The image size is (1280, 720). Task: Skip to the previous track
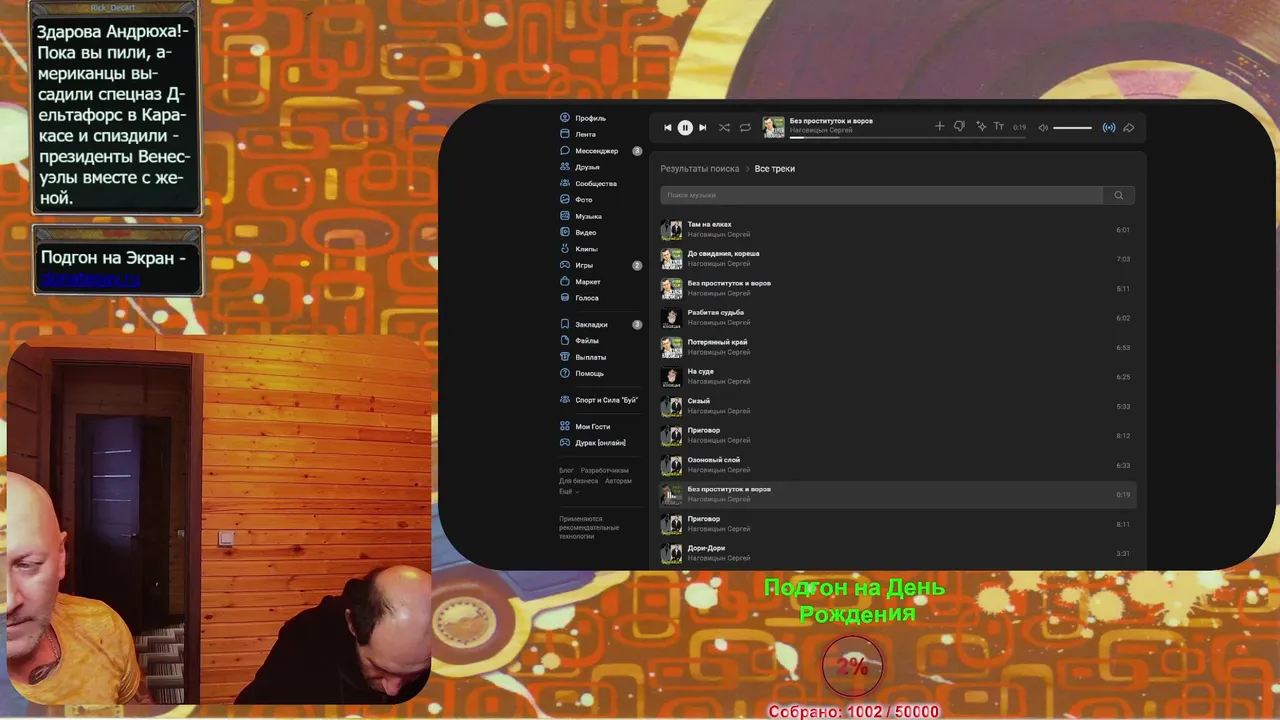pyautogui.click(x=668, y=127)
